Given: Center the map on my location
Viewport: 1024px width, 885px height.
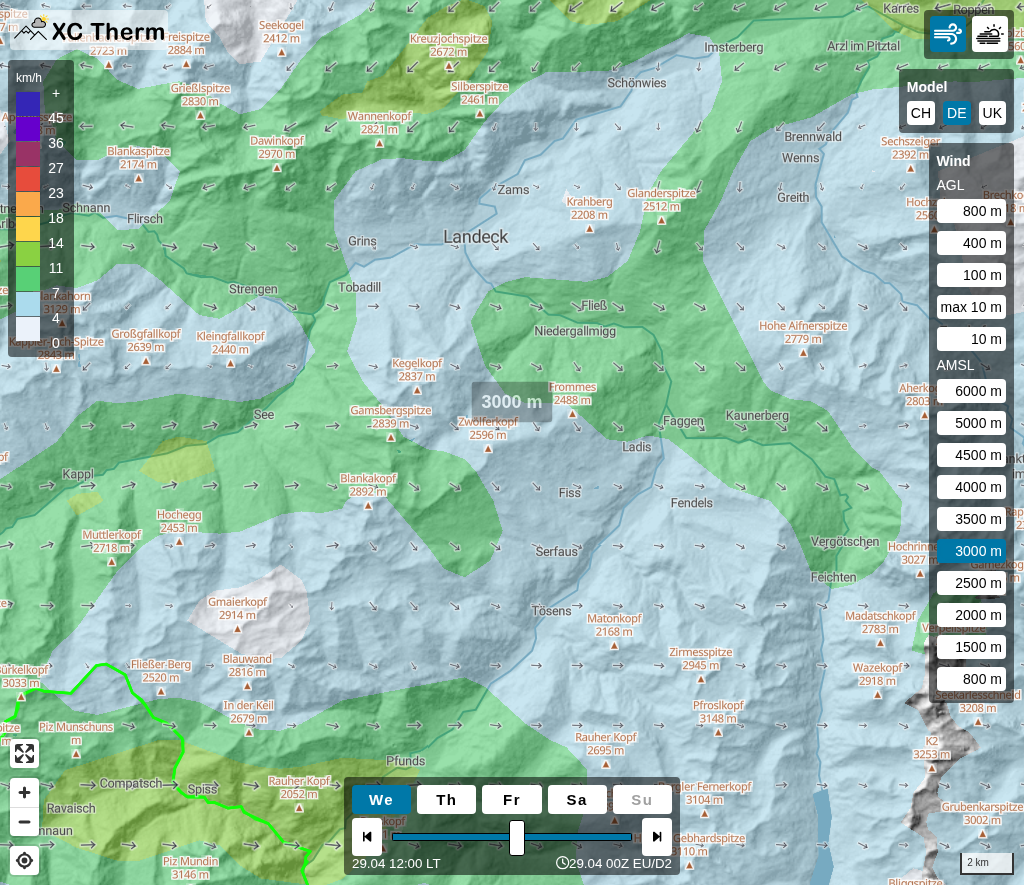Looking at the screenshot, I should (25, 860).
